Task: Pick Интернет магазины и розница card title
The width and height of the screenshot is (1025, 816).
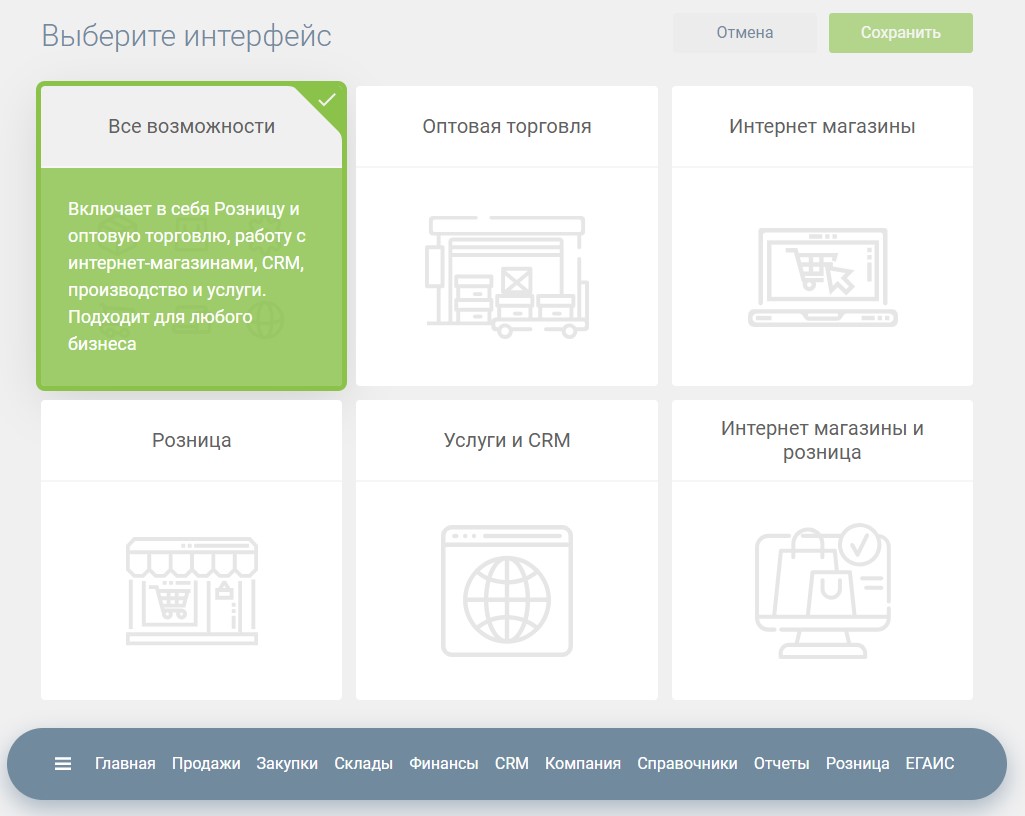Action: point(822,440)
